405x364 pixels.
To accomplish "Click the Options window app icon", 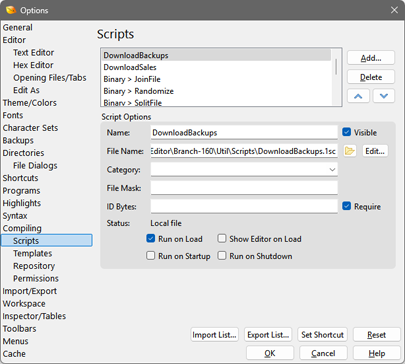I will click(x=11, y=10).
